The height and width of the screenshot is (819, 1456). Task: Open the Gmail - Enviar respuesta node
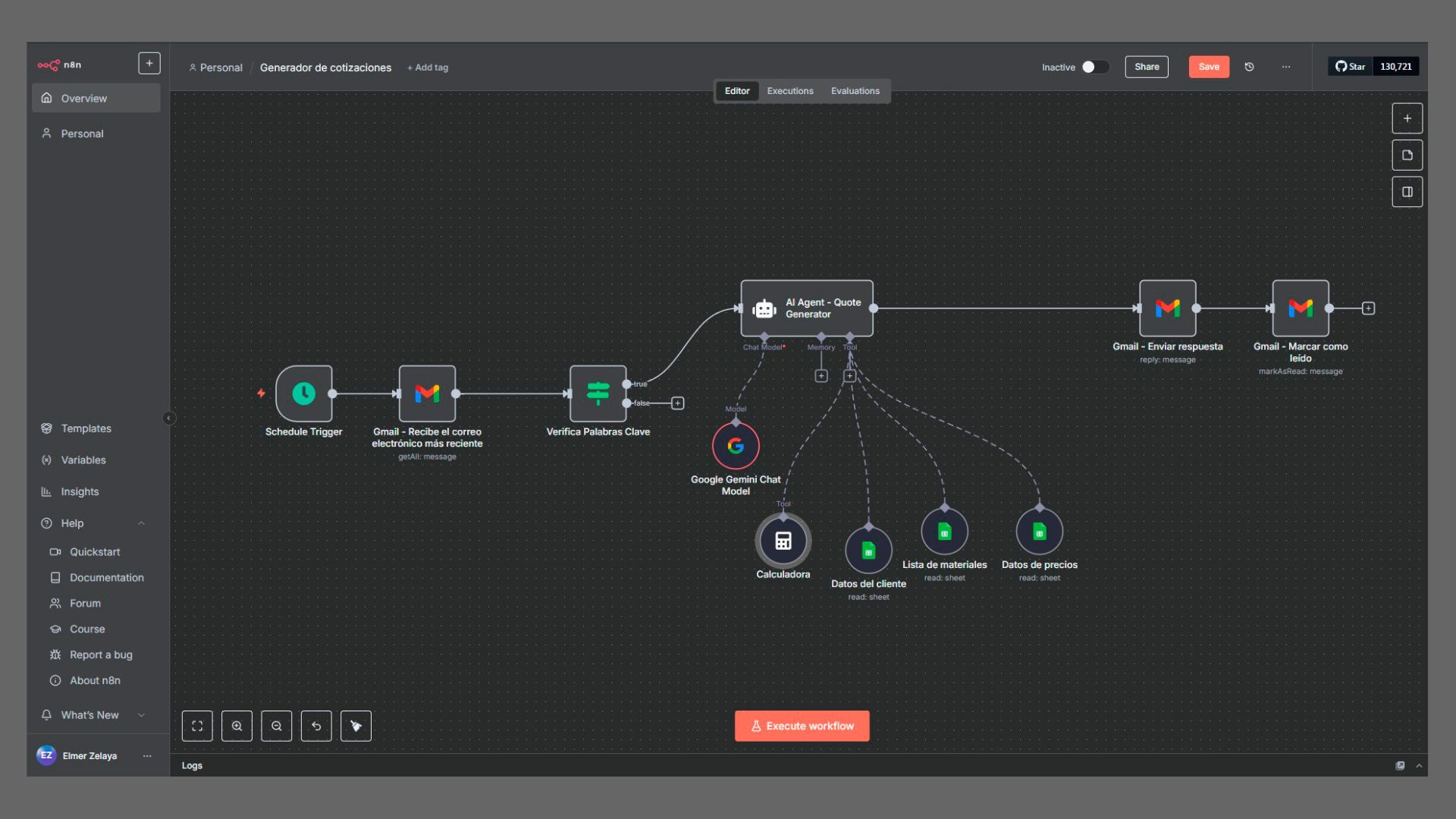1167,308
